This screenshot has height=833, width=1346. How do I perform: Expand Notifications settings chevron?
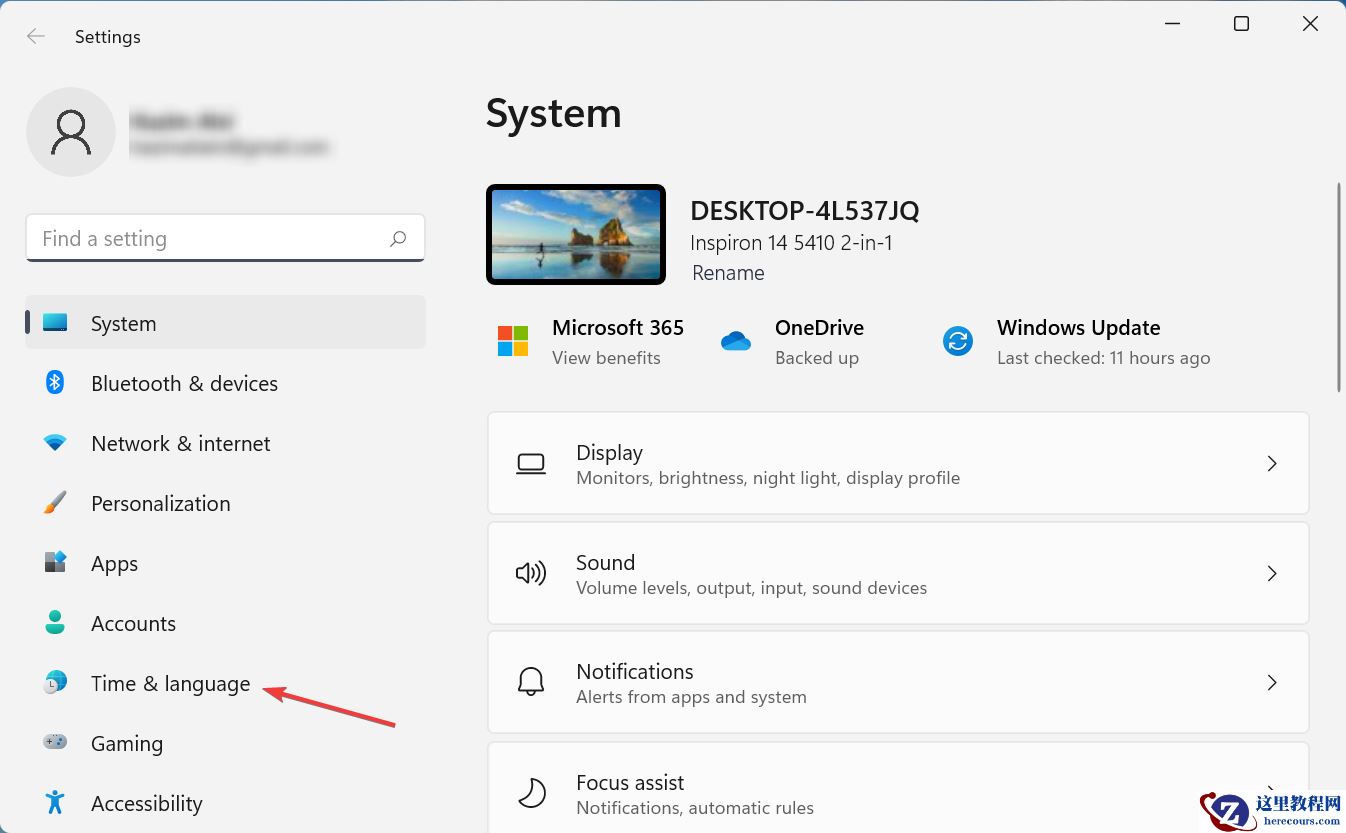click(x=1272, y=683)
